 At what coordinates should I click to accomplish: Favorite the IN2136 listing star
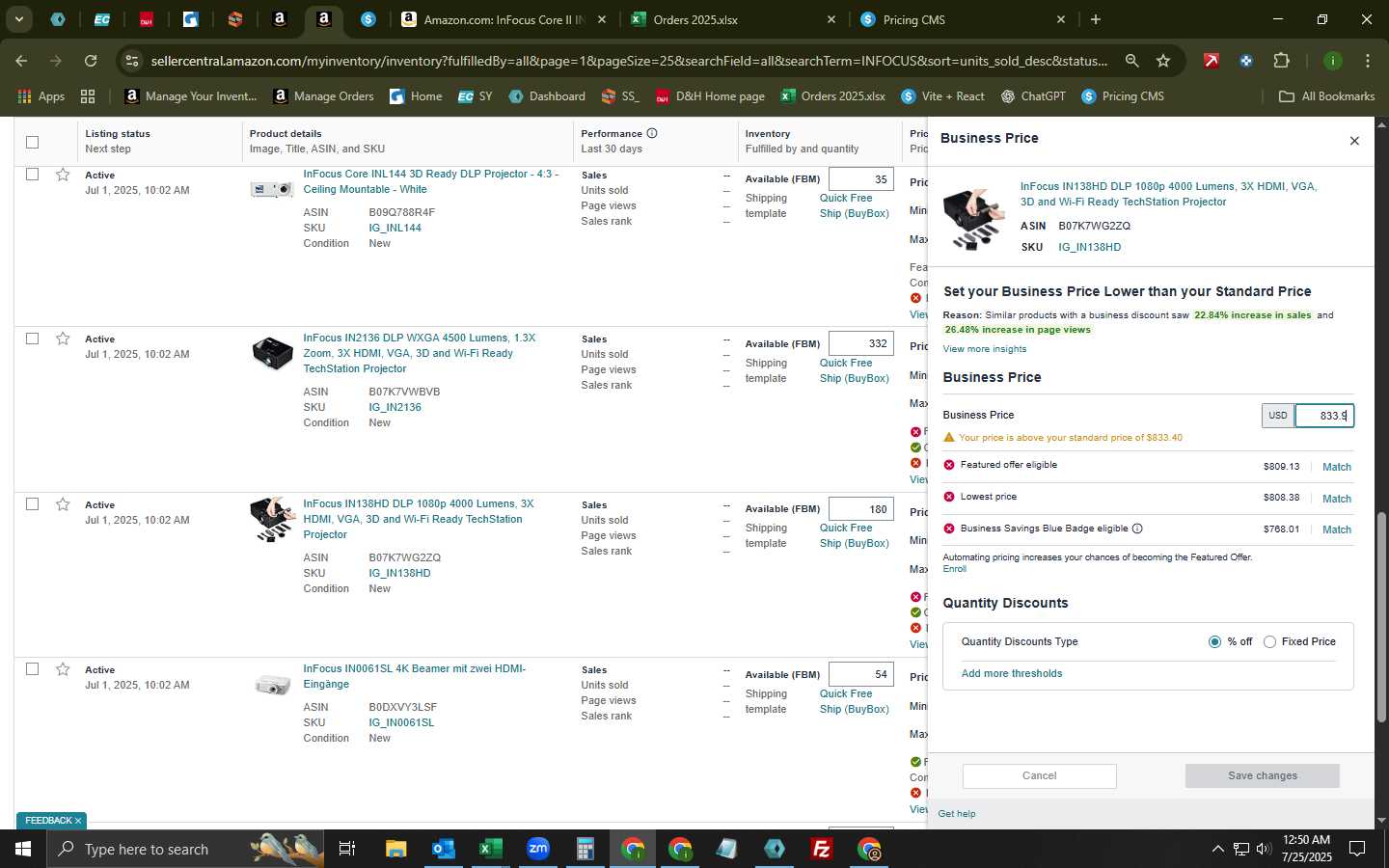pos(63,339)
